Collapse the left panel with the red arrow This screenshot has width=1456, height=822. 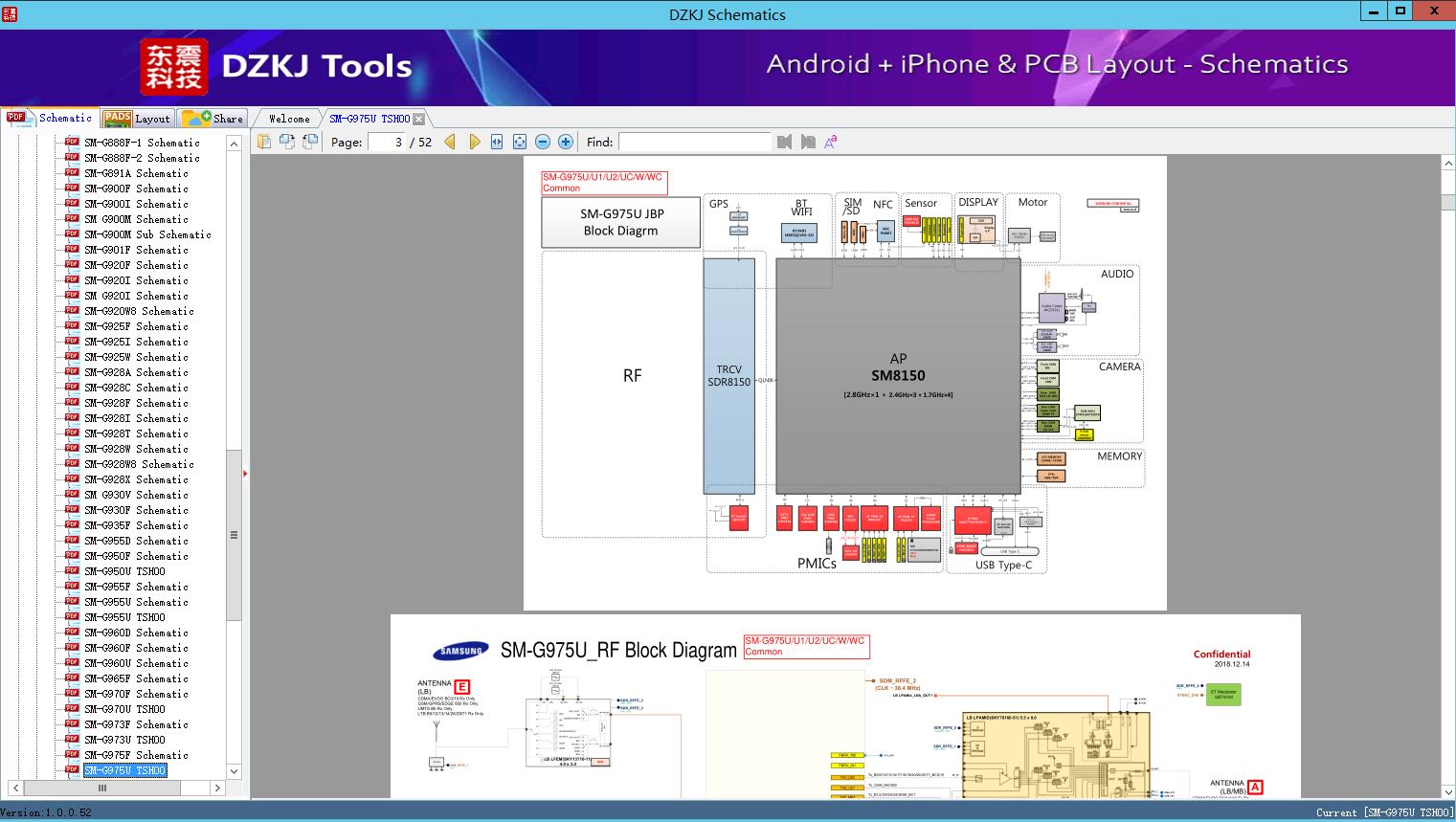click(245, 473)
